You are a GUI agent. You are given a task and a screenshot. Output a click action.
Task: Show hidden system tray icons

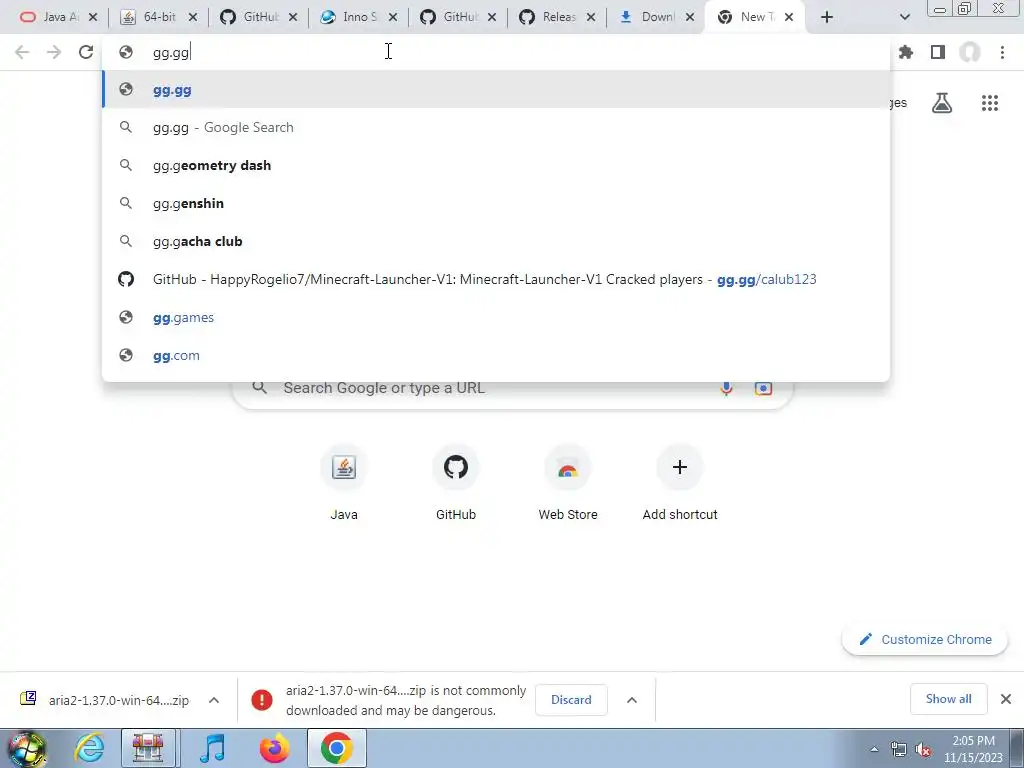coord(874,750)
